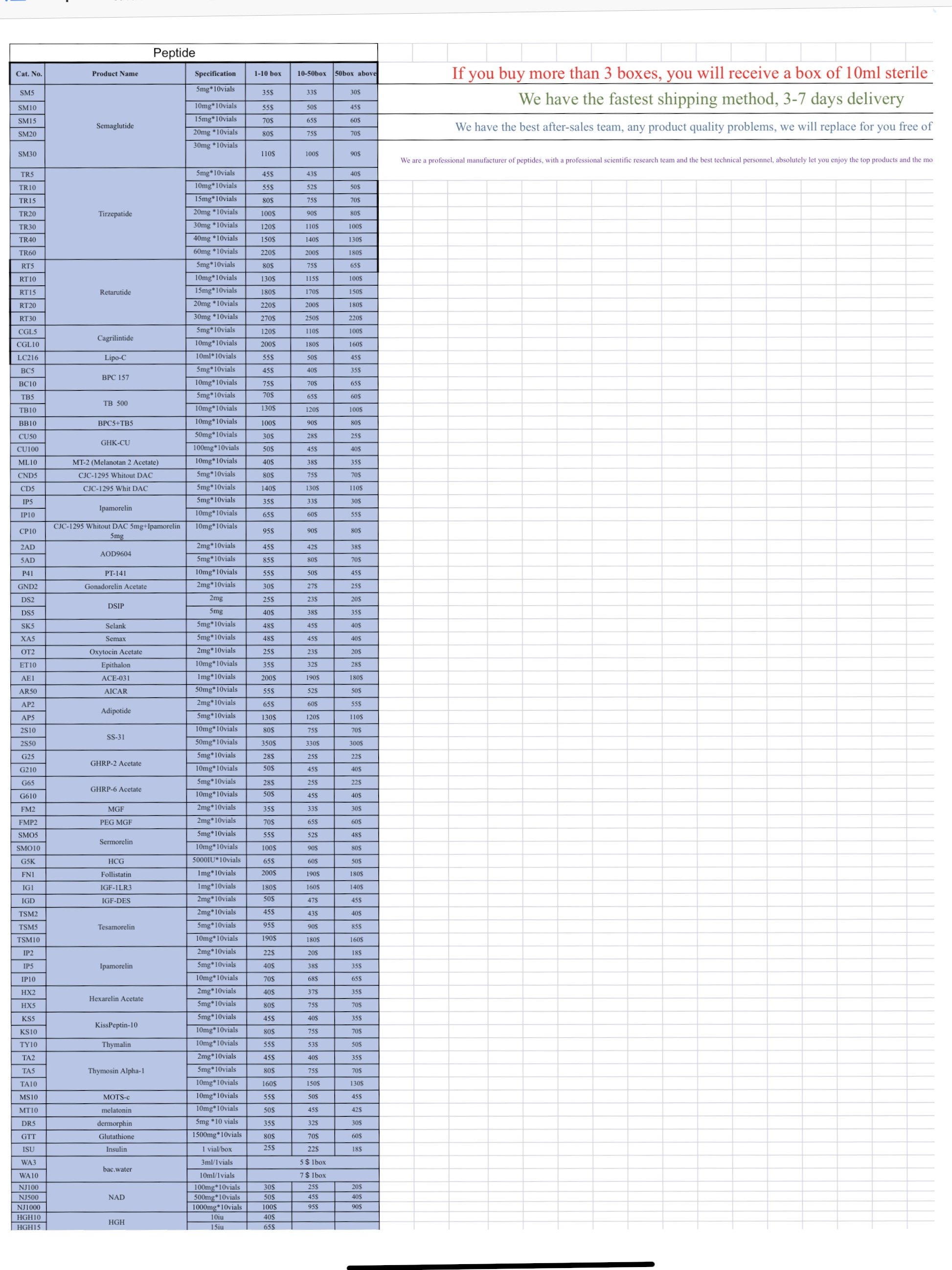This screenshot has height=1270, width=952.
Task: Click the "Product Name" column header
Action: 115,73
